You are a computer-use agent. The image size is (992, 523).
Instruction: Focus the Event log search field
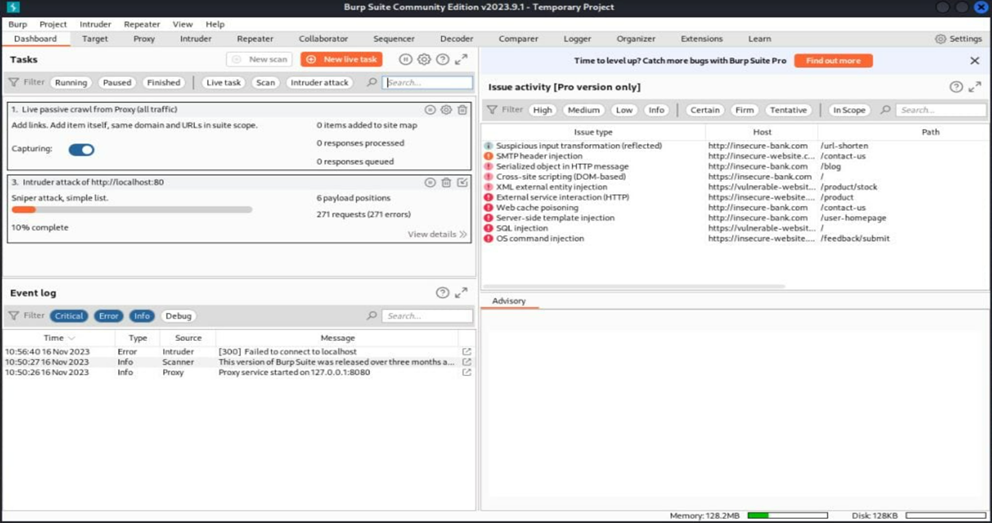[428, 316]
